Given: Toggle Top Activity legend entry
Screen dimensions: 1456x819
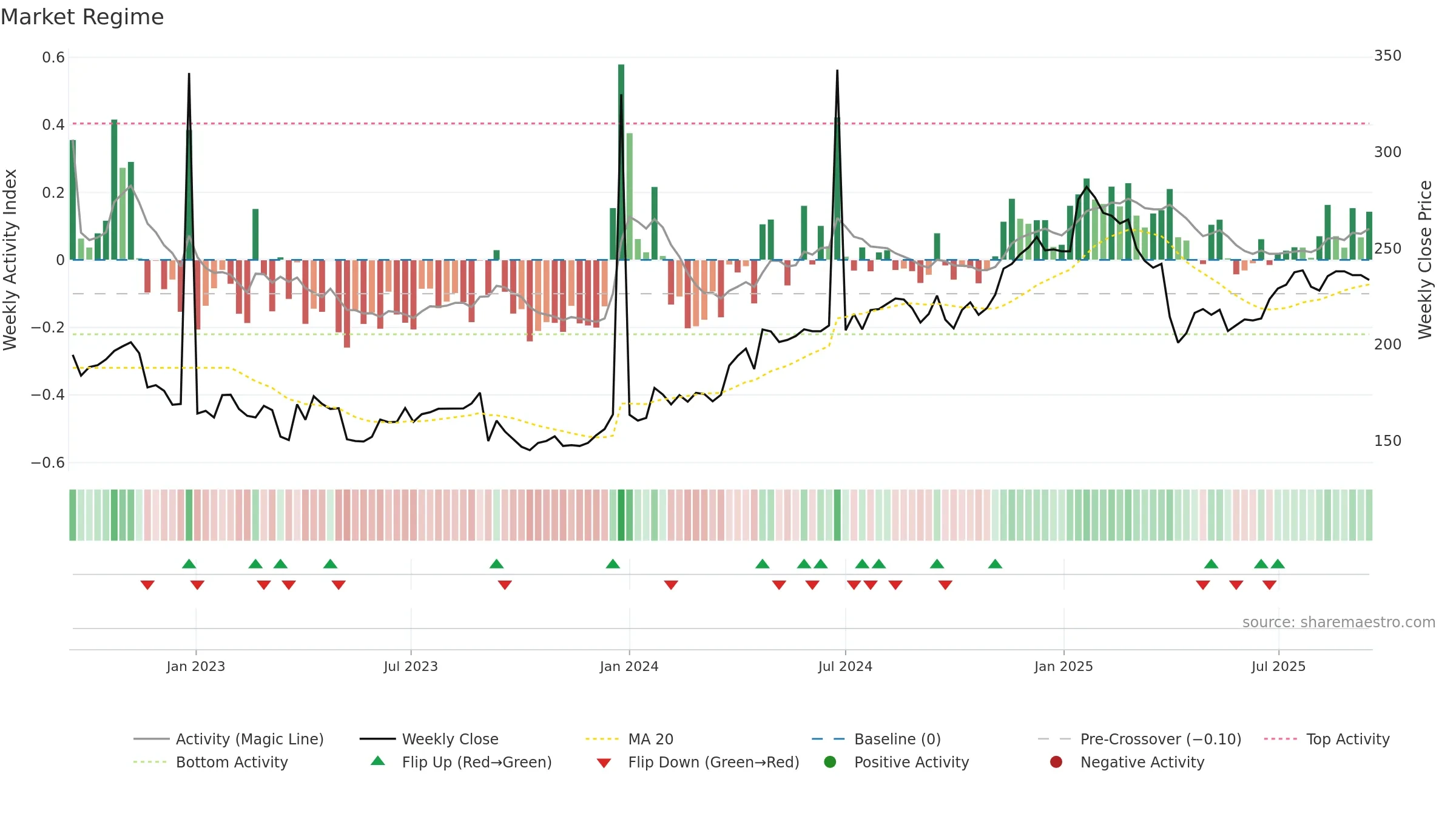Looking at the screenshot, I should [1327, 739].
